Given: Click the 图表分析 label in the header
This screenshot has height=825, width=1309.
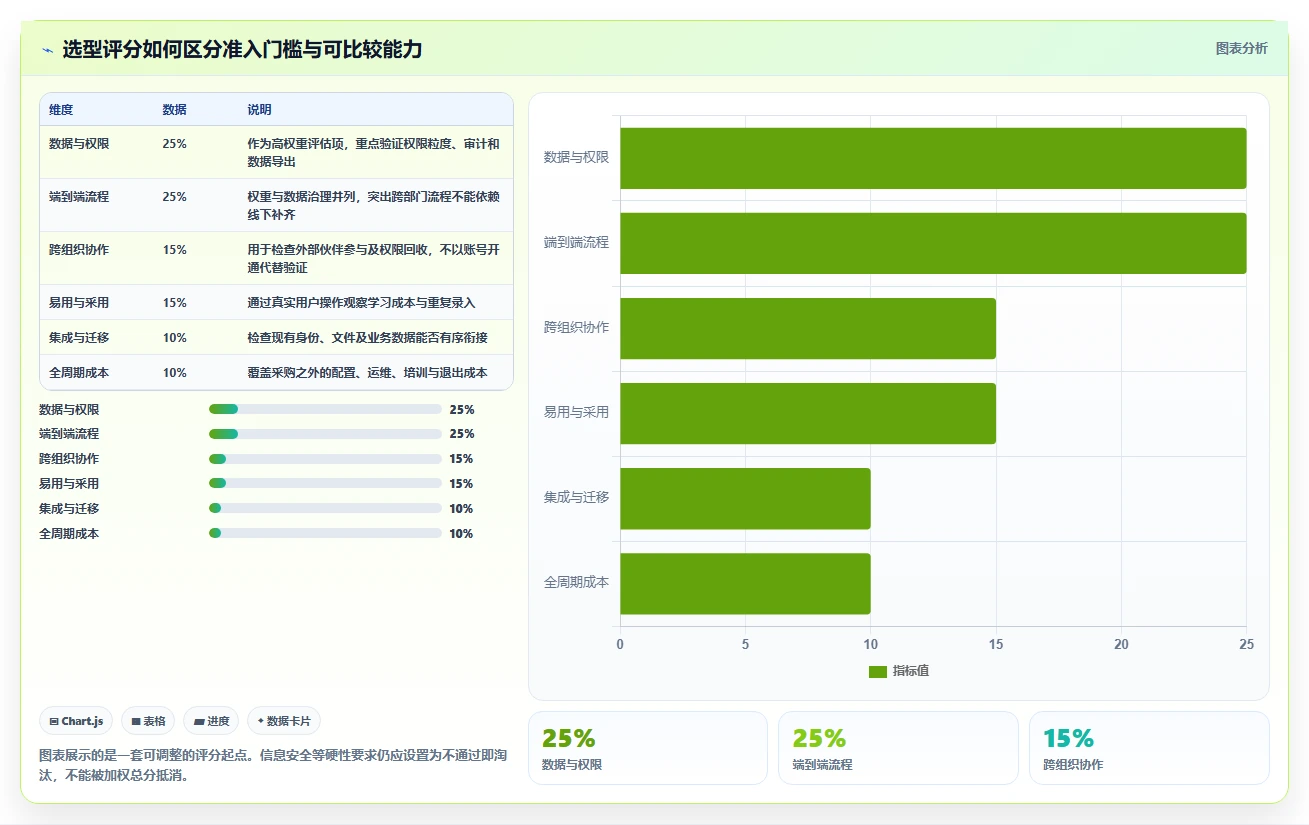Looking at the screenshot, I should tap(1241, 48).
